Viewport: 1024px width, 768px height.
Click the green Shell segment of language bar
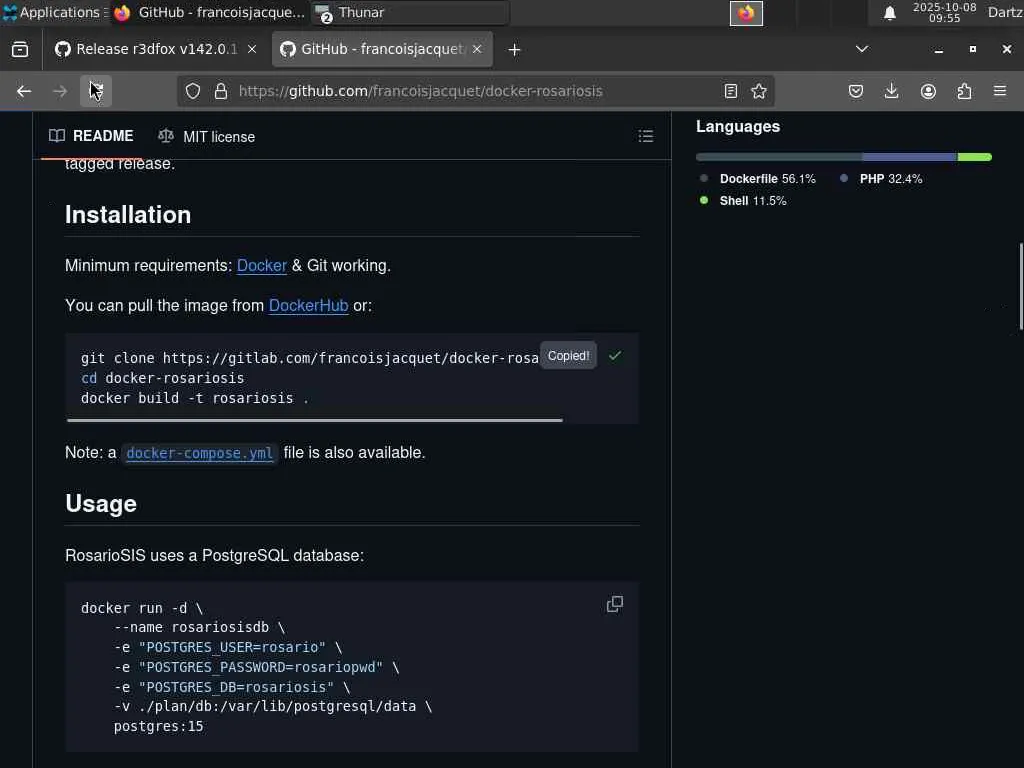coord(975,157)
